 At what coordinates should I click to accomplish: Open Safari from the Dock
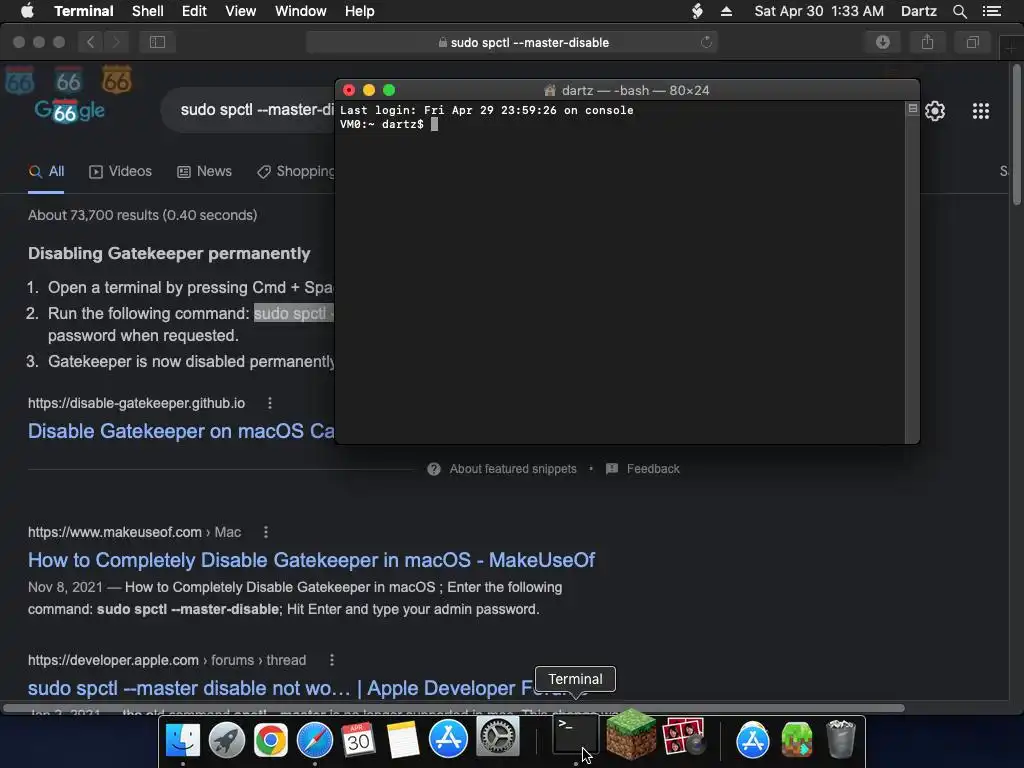point(315,740)
